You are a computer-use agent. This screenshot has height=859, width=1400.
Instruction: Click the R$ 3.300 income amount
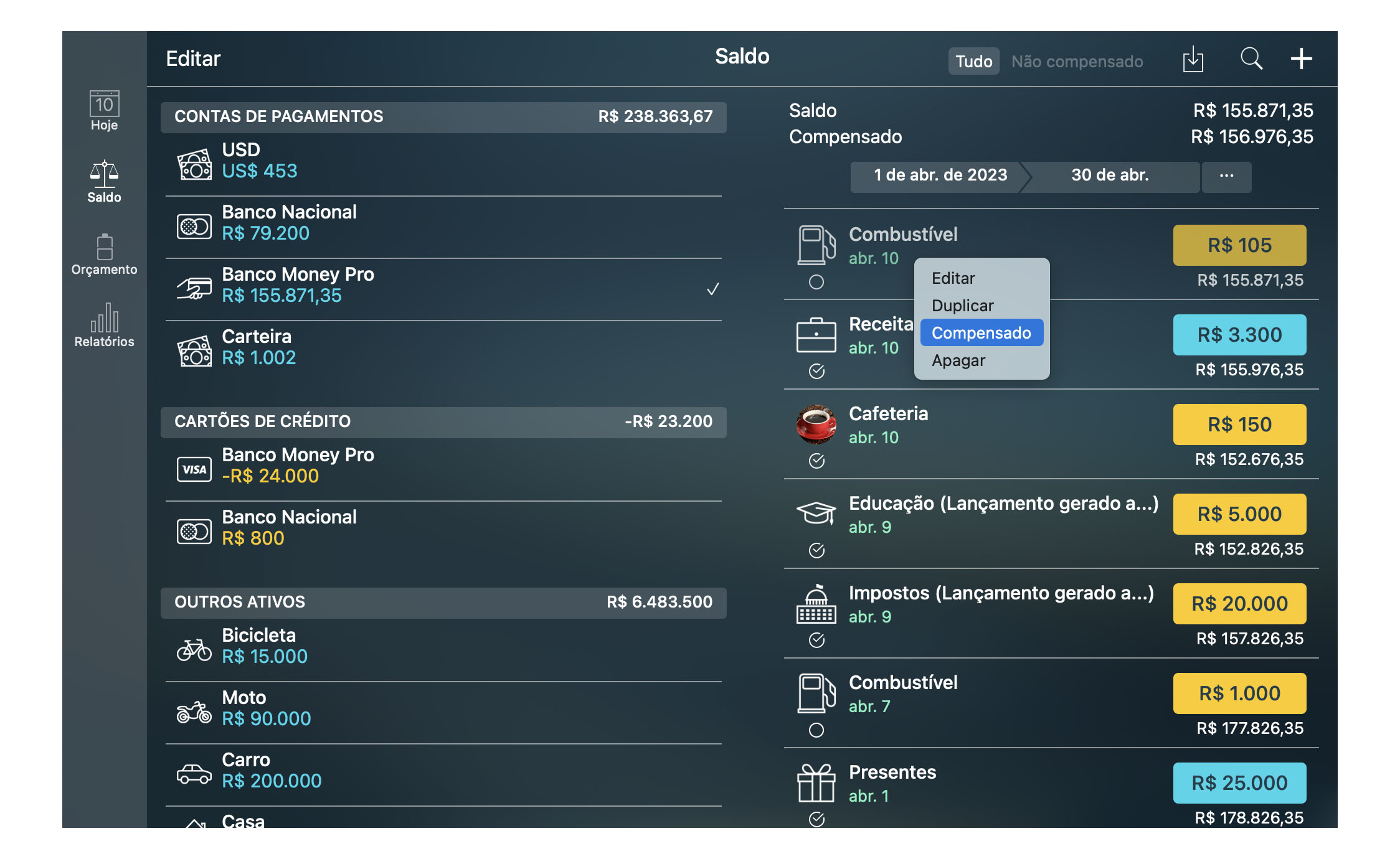1239,335
